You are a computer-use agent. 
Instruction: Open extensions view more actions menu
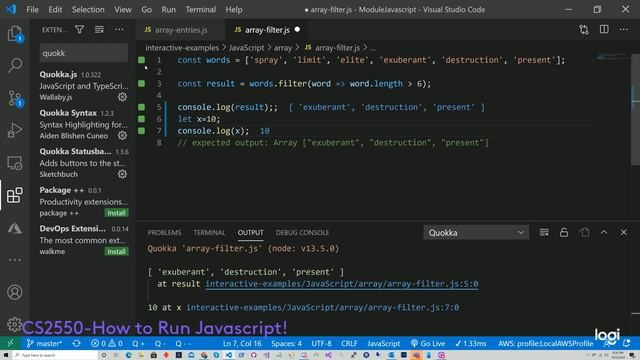[119, 29]
